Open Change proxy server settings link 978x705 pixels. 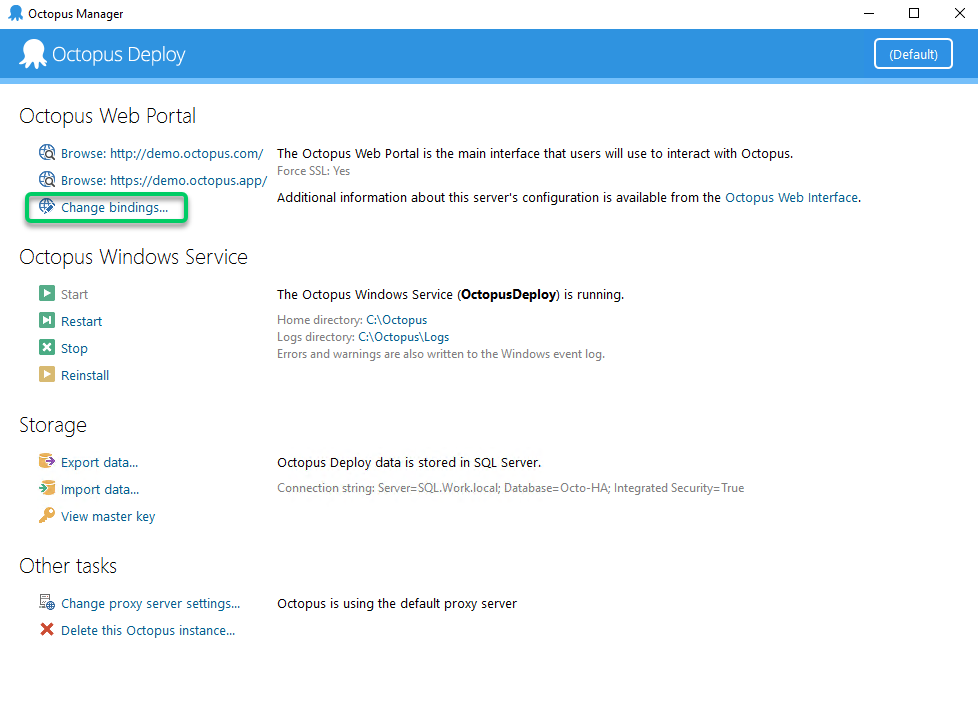tap(150, 603)
